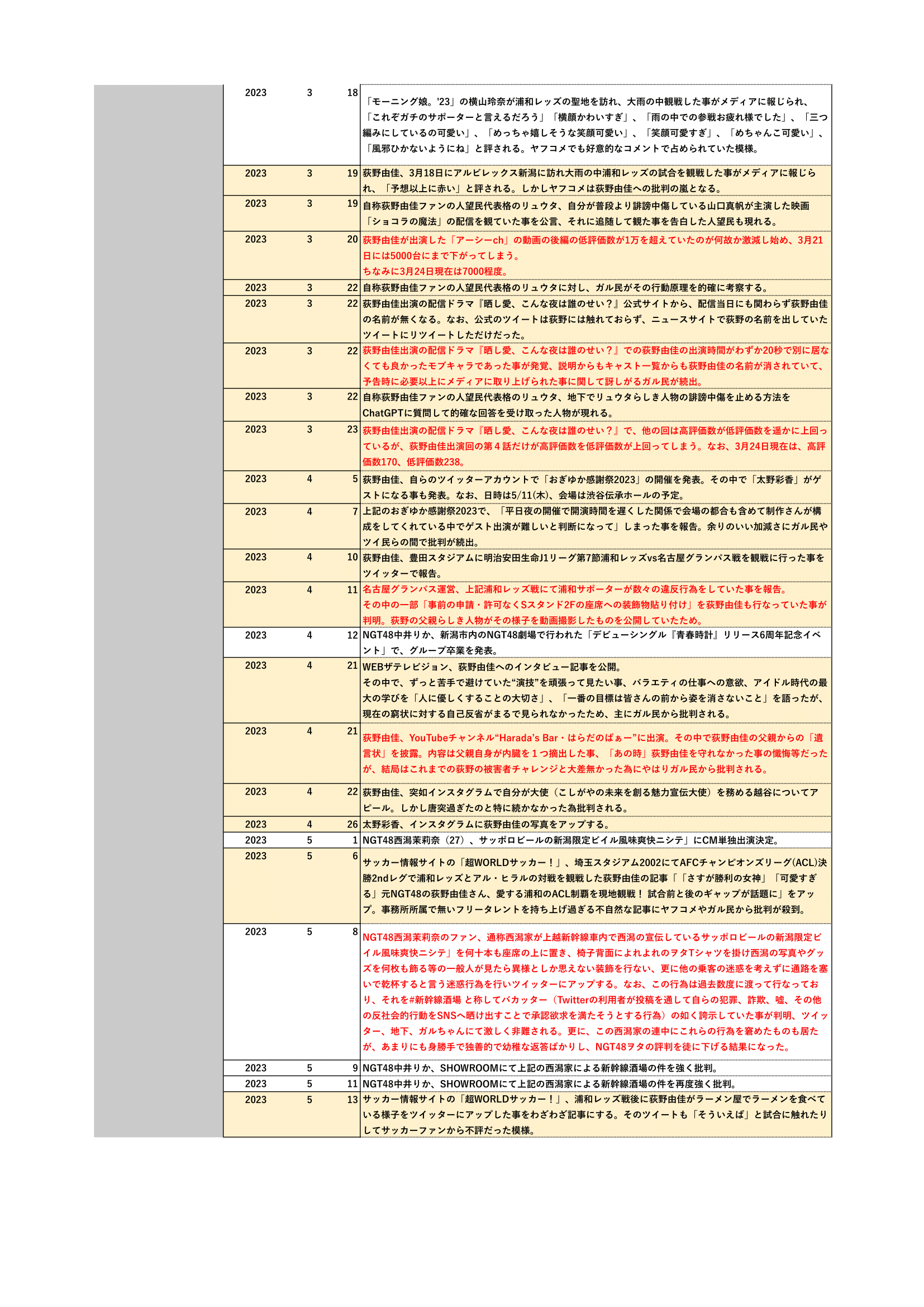Click the day cell 12 in the April row
This screenshot has height=1307, width=924.
[x=352, y=635]
